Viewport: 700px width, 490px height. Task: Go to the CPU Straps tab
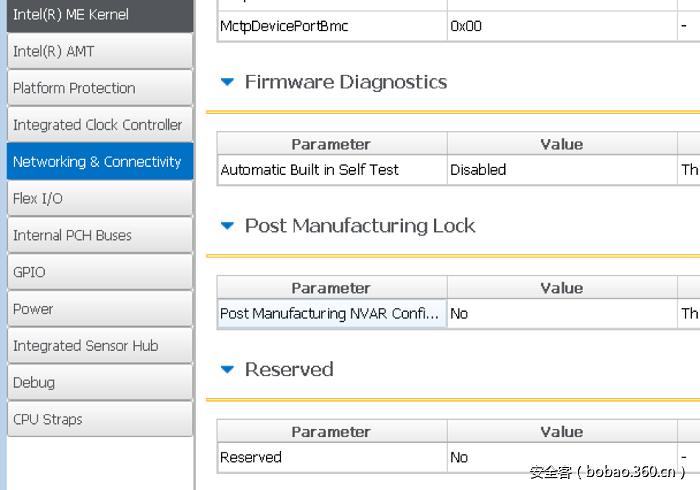coord(97,420)
